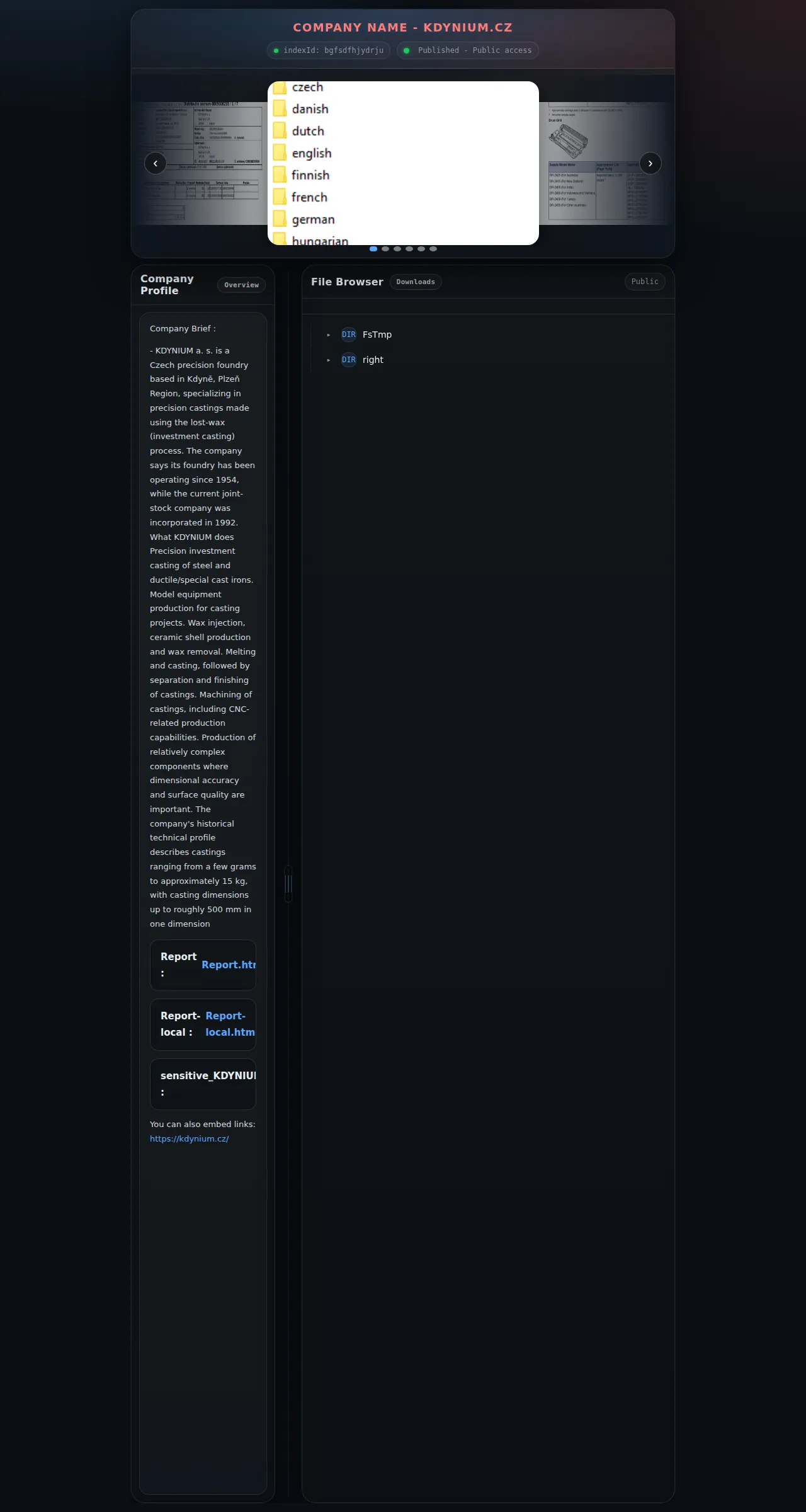
Task: Open the Report.html link
Action: click(x=229, y=965)
